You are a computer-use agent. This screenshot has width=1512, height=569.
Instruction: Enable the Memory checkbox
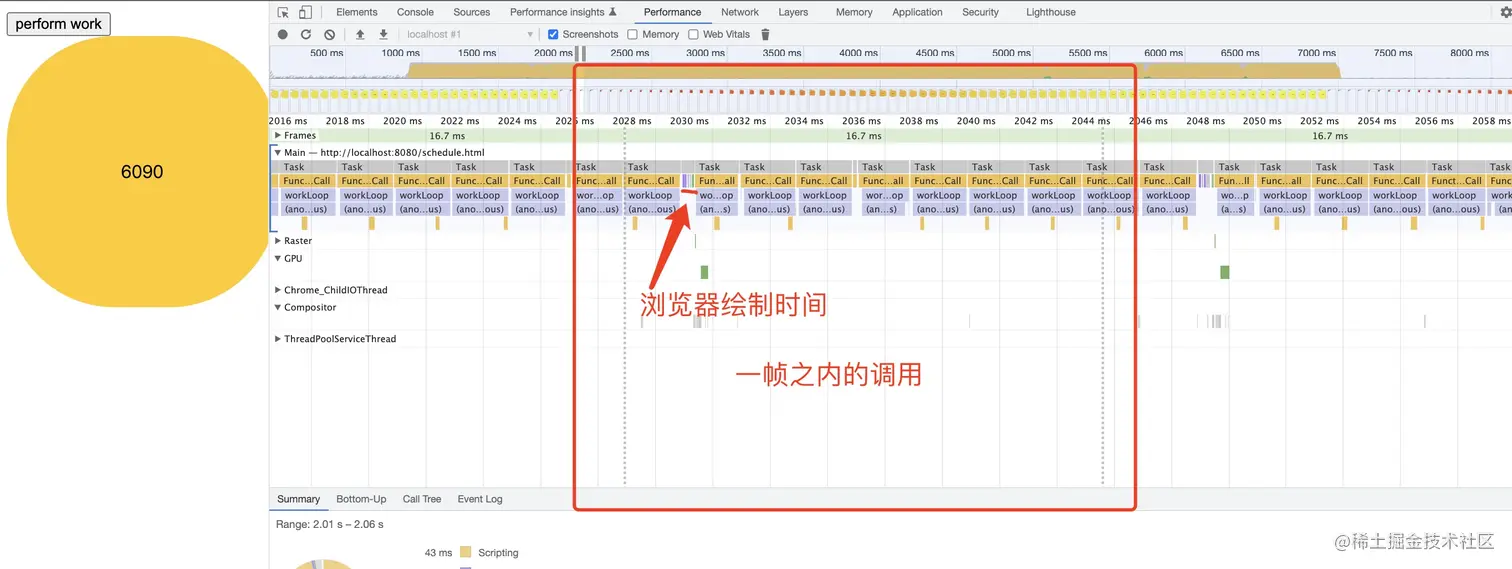(632, 34)
